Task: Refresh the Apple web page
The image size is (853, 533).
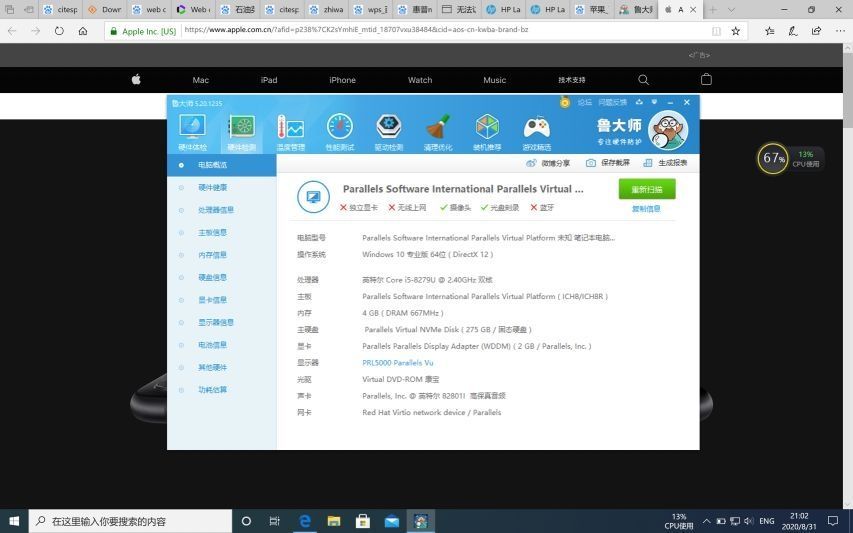Action: click(x=59, y=31)
